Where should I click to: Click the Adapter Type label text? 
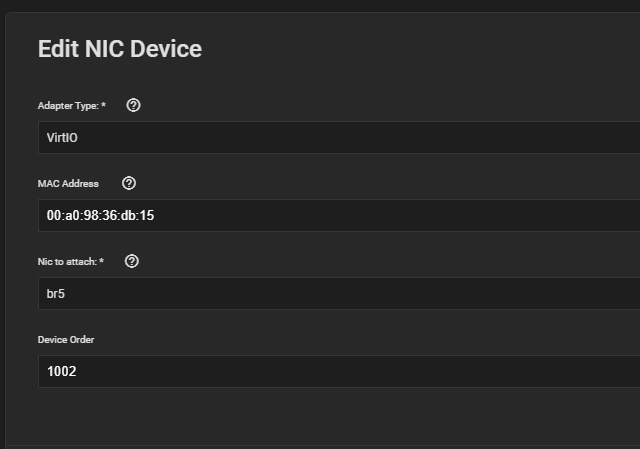67,106
